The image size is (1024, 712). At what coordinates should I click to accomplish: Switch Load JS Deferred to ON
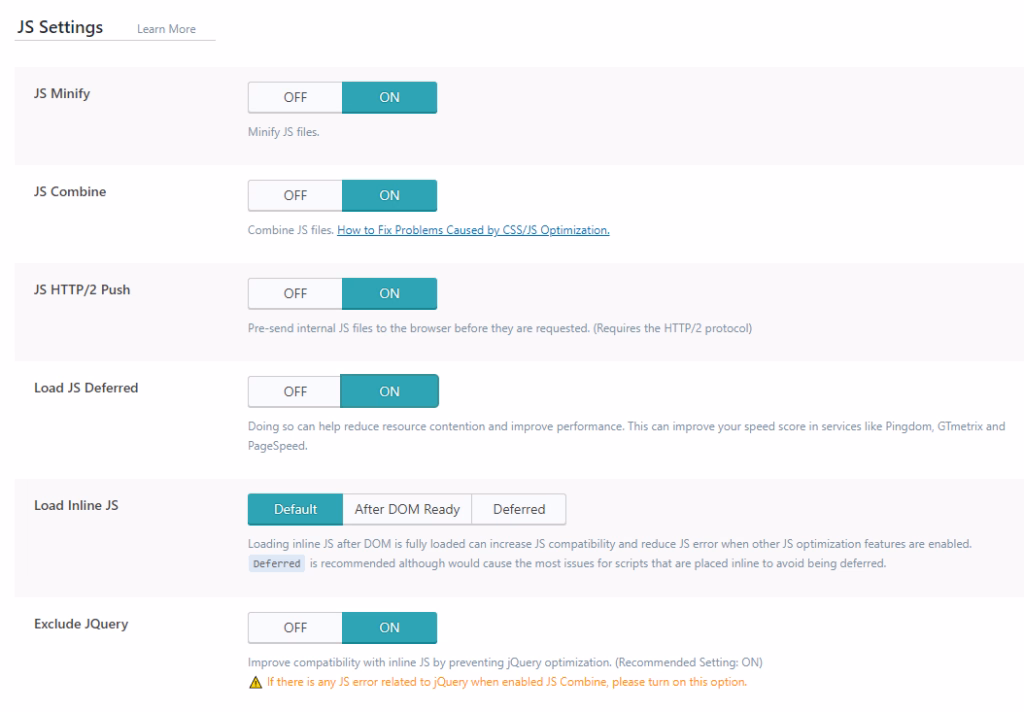(389, 391)
